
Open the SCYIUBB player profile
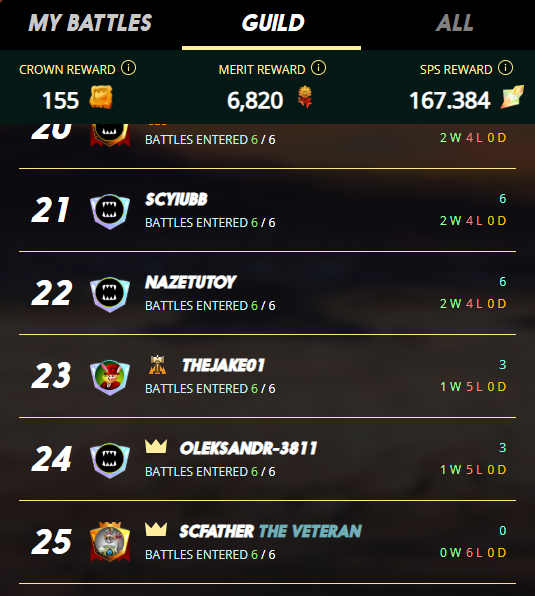(x=176, y=200)
